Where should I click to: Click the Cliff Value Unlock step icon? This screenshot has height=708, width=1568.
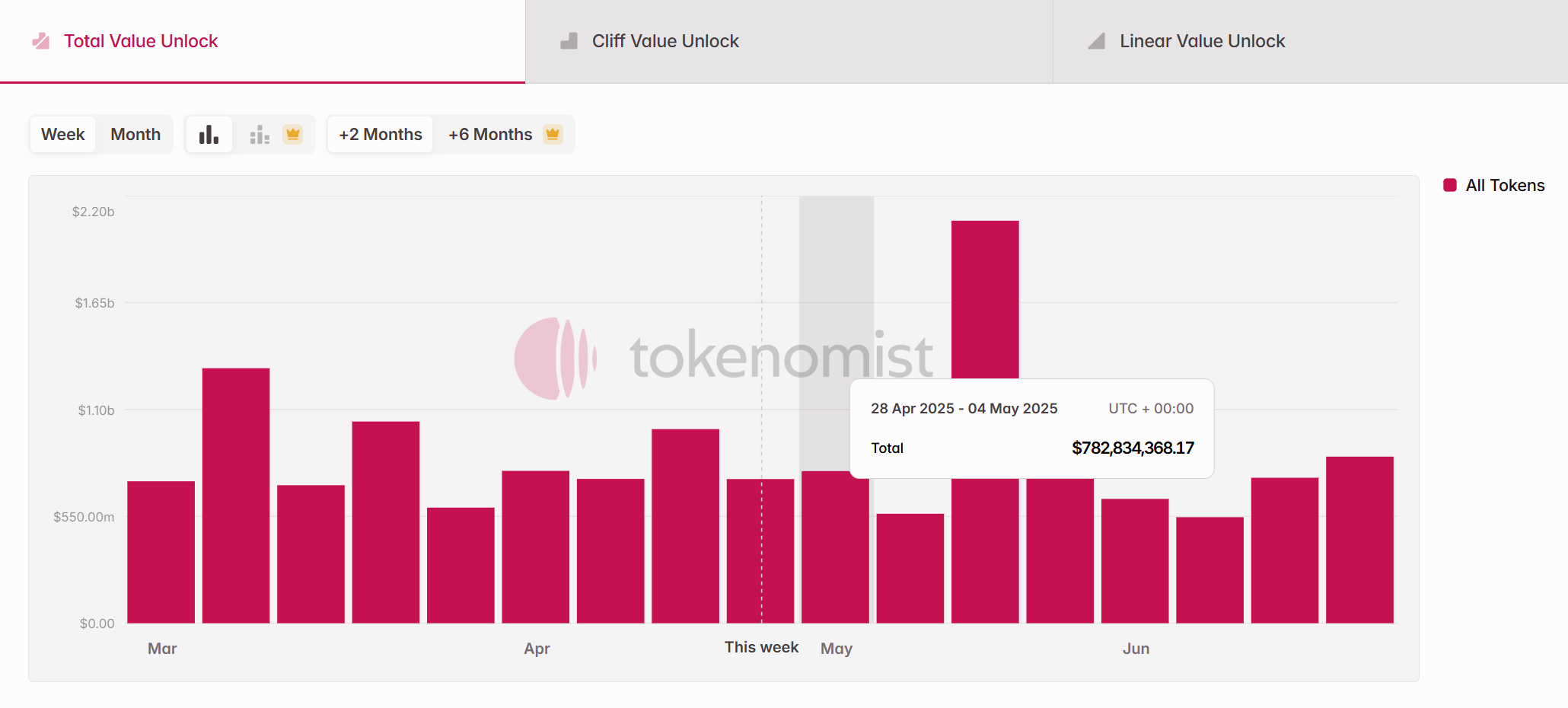(569, 41)
